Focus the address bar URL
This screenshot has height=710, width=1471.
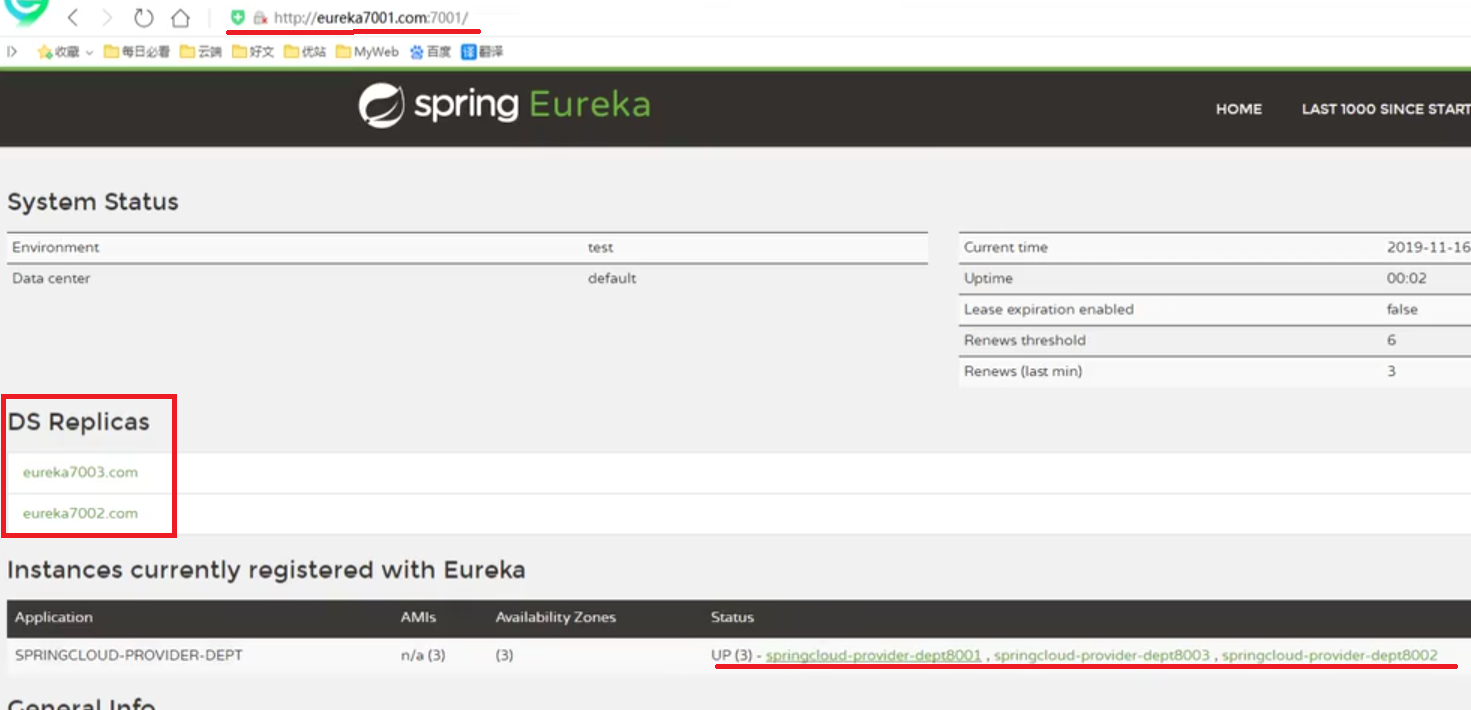pos(371,18)
